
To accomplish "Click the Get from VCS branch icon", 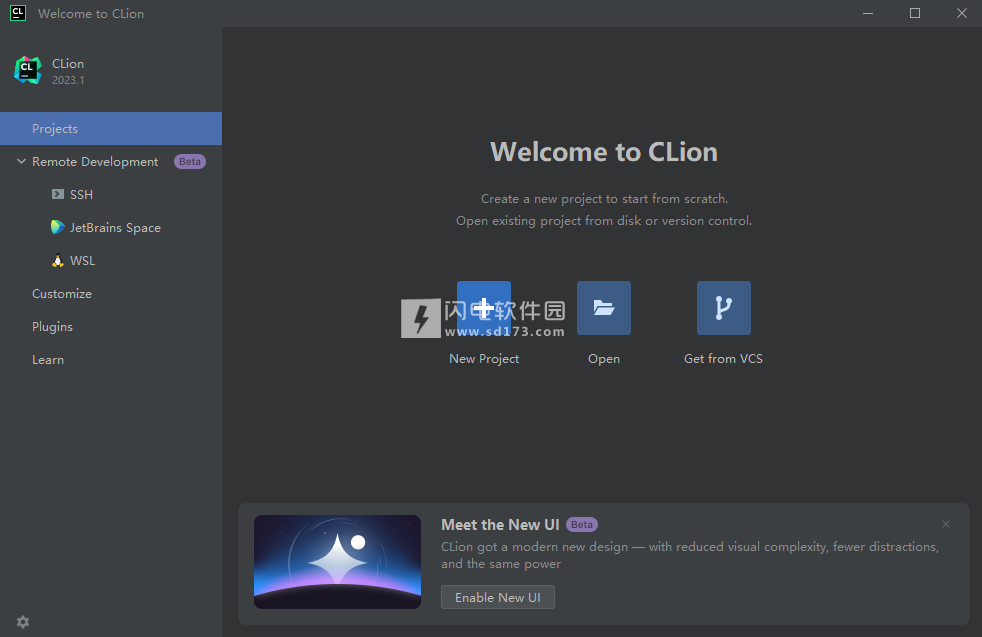I will point(723,308).
